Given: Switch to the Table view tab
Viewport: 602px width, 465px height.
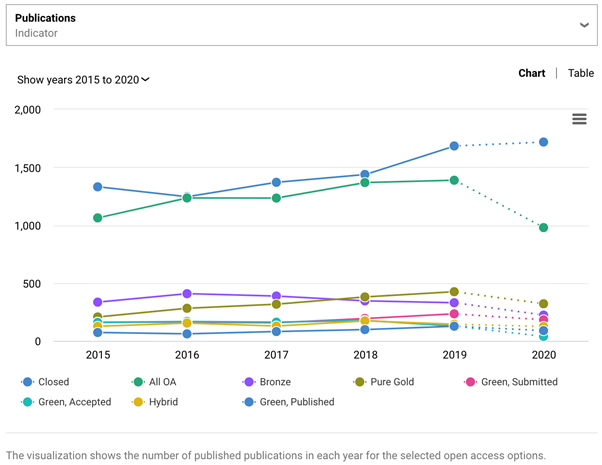Looking at the screenshot, I should 580,73.
